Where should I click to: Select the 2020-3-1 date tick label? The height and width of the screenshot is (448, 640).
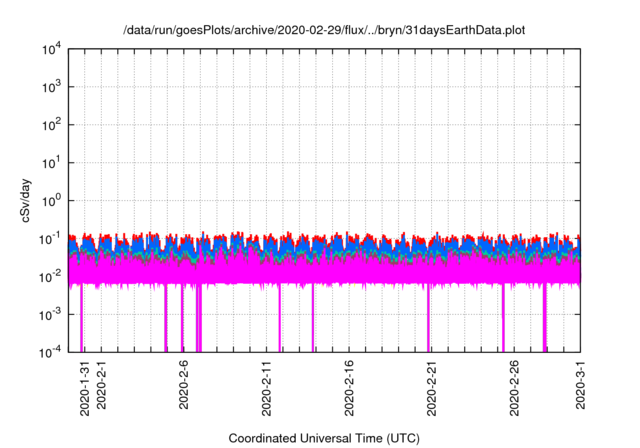coord(580,385)
